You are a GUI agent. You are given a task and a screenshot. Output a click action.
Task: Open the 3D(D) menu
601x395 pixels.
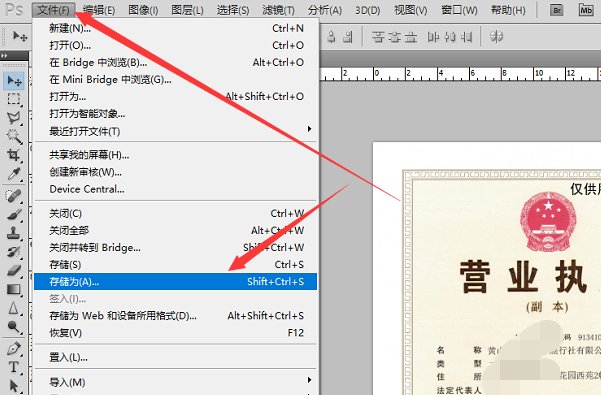pyautogui.click(x=368, y=10)
